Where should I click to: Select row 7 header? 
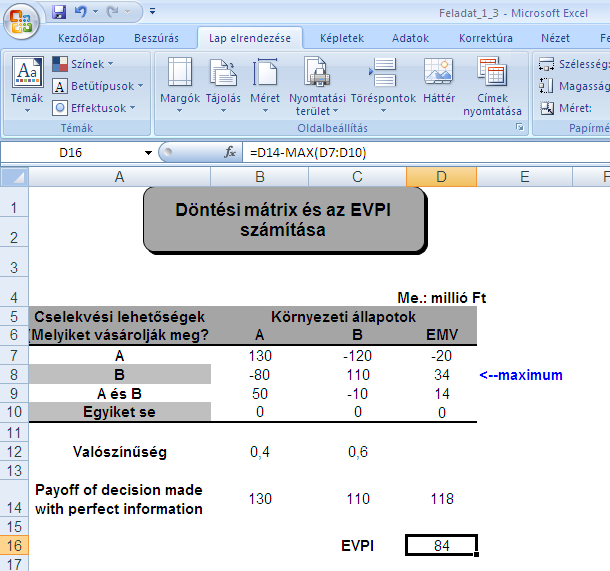pos(14,355)
